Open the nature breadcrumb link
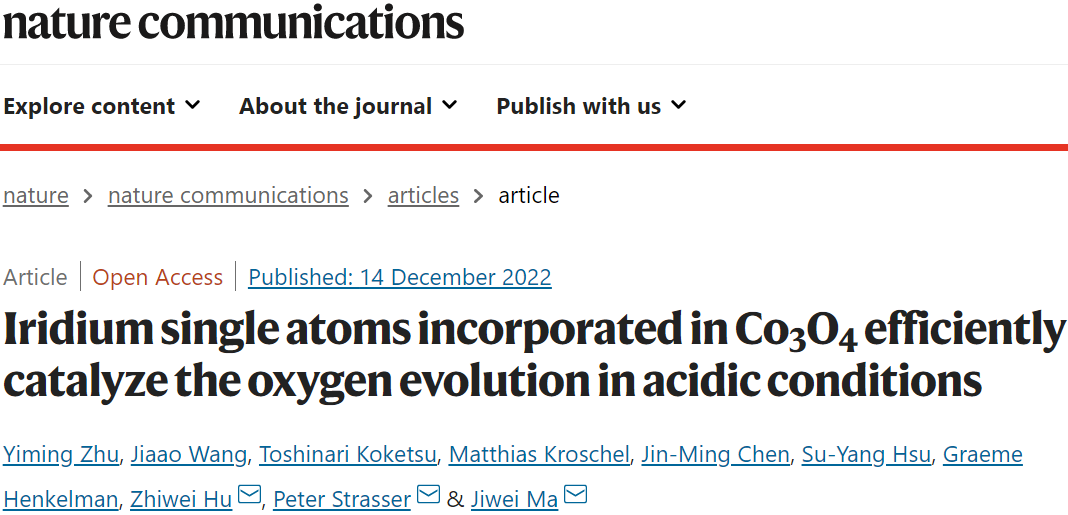The height and width of the screenshot is (515, 1068). (x=35, y=196)
